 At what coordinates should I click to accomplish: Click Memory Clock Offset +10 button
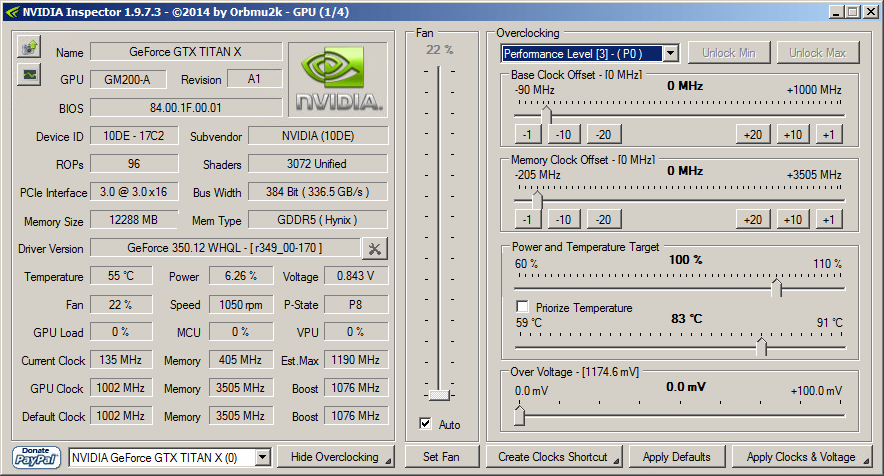tap(793, 219)
